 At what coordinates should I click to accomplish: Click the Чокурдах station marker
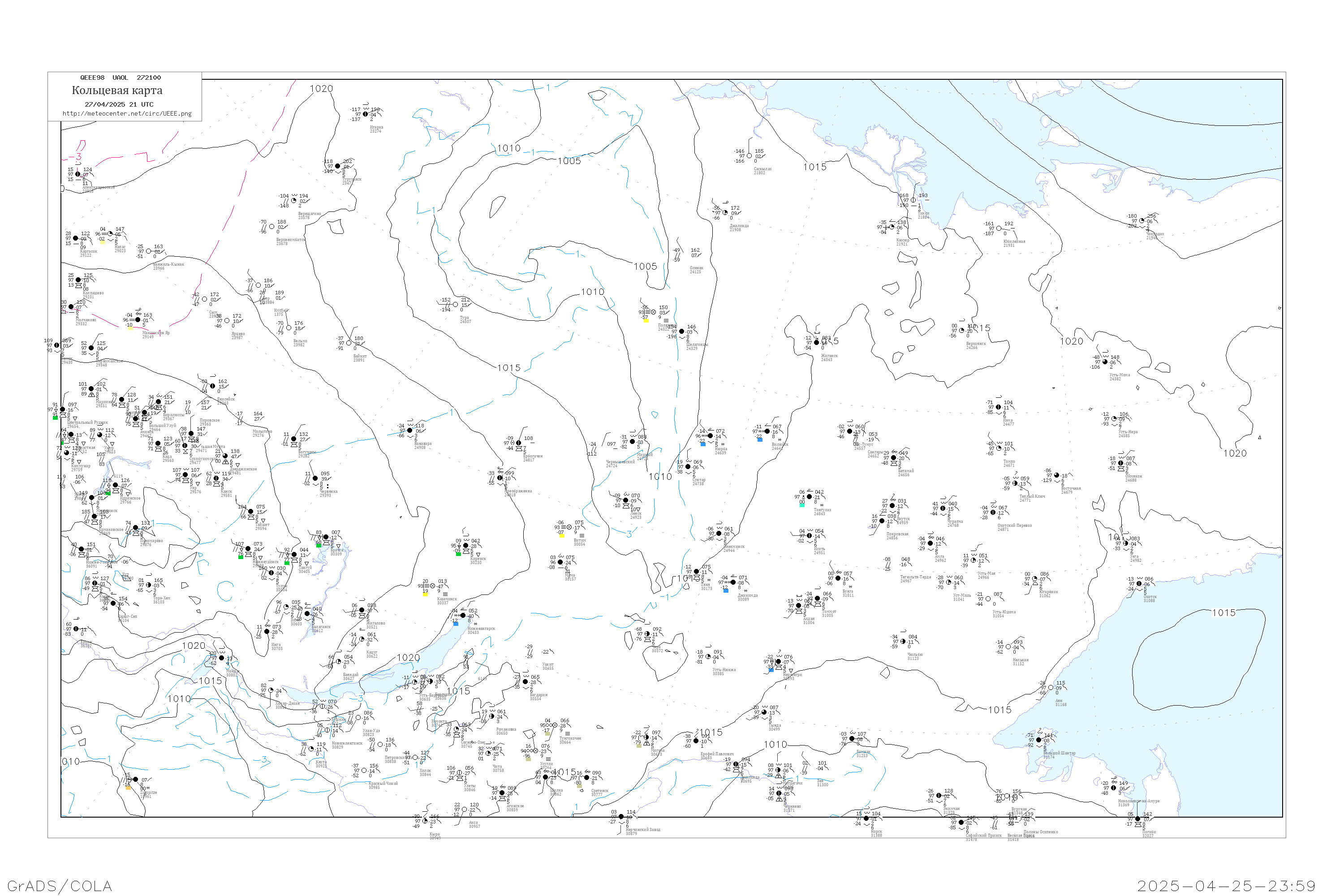(x=1142, y=221)
